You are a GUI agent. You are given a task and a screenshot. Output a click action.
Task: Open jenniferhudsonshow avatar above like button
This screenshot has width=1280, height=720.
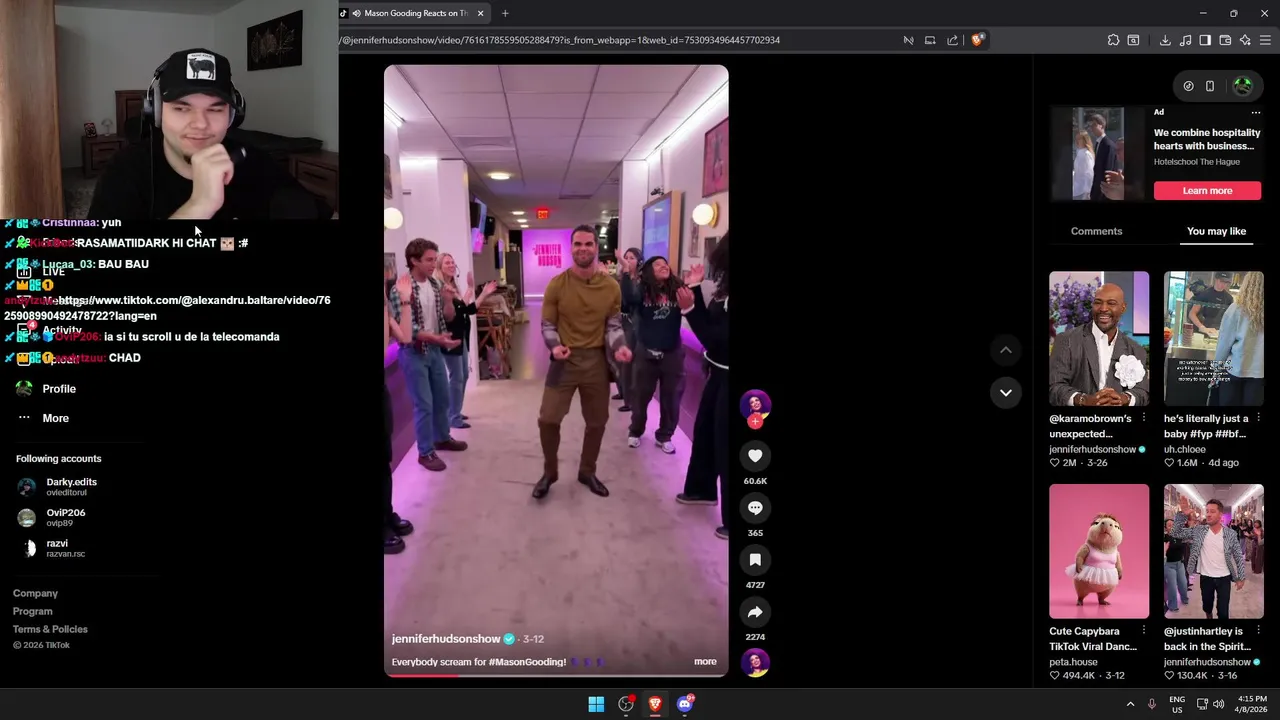point(755,404)
